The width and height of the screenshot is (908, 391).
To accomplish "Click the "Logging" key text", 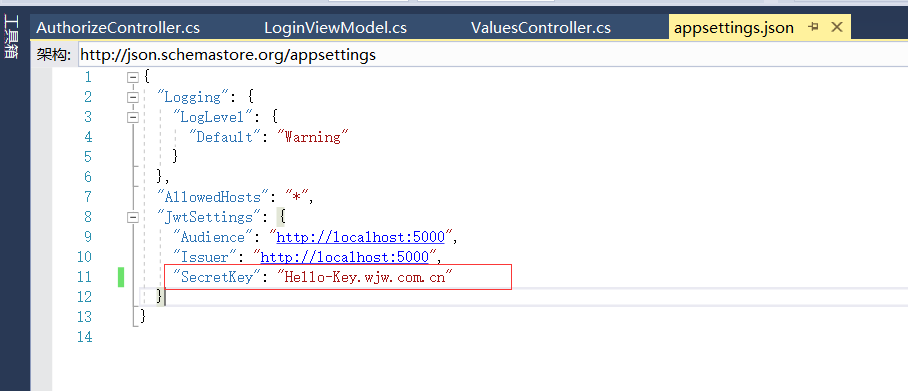I will click(x=193, y=97).
